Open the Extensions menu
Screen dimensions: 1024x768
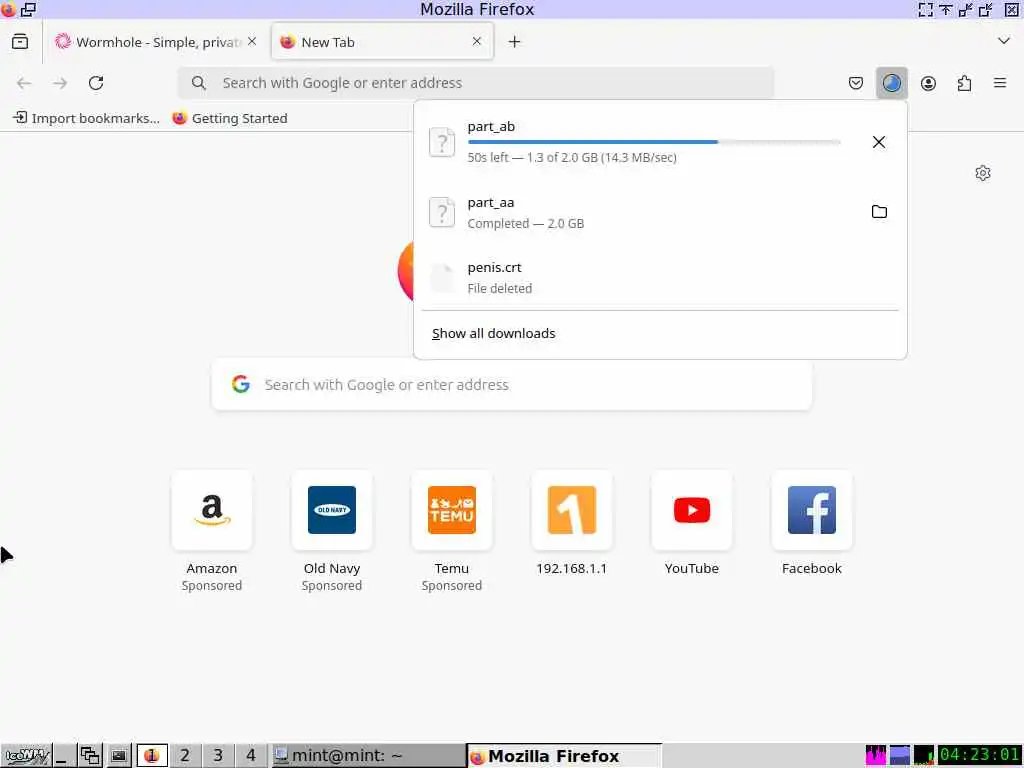pos(964,83)
